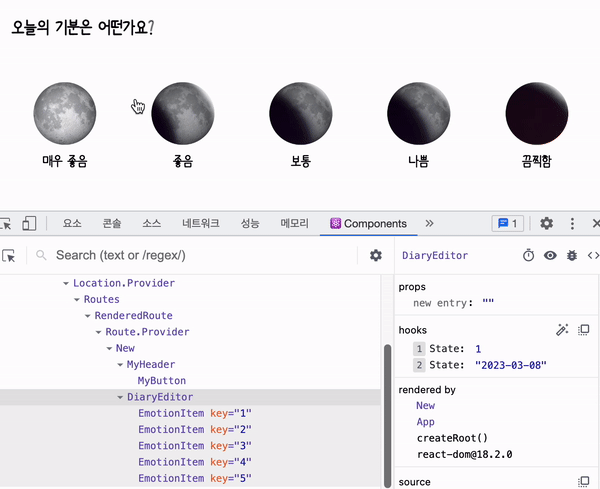
Task: Collapse the New component node
Action: point(109,349)
